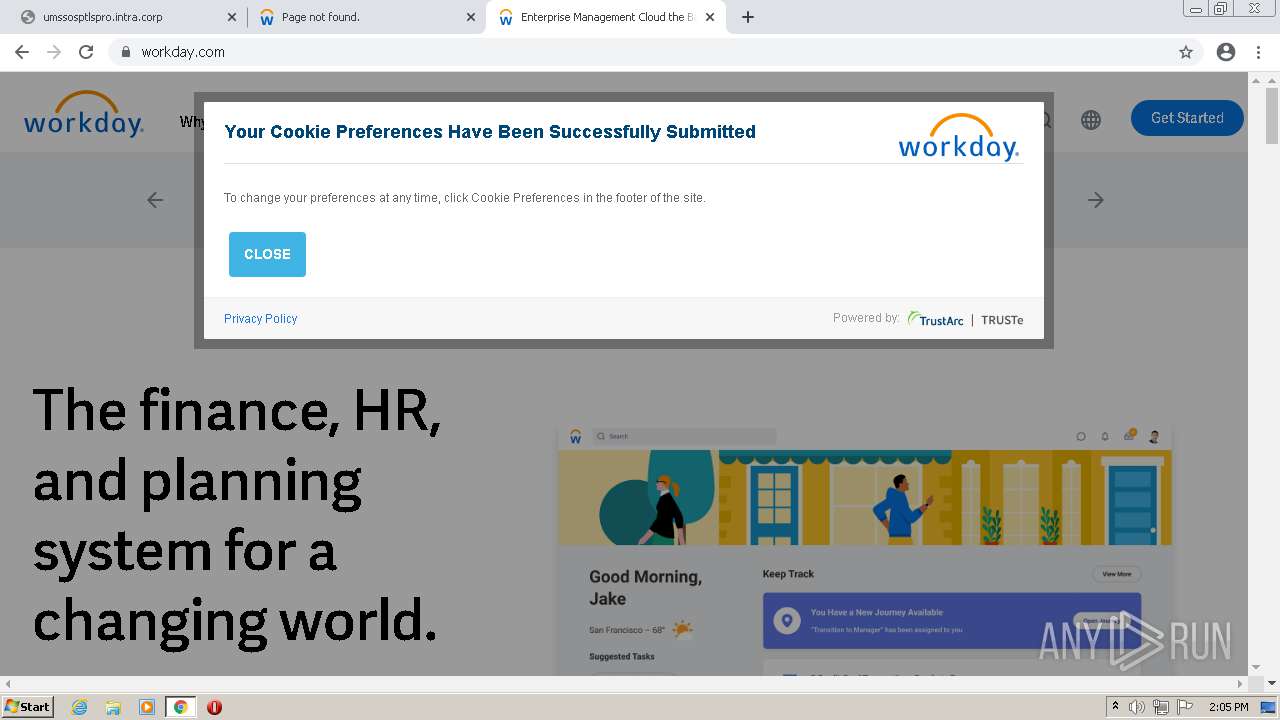Click the volume icon in system tray
This screenshot has height=720, width=1280.
click(x=1137, y=707)
